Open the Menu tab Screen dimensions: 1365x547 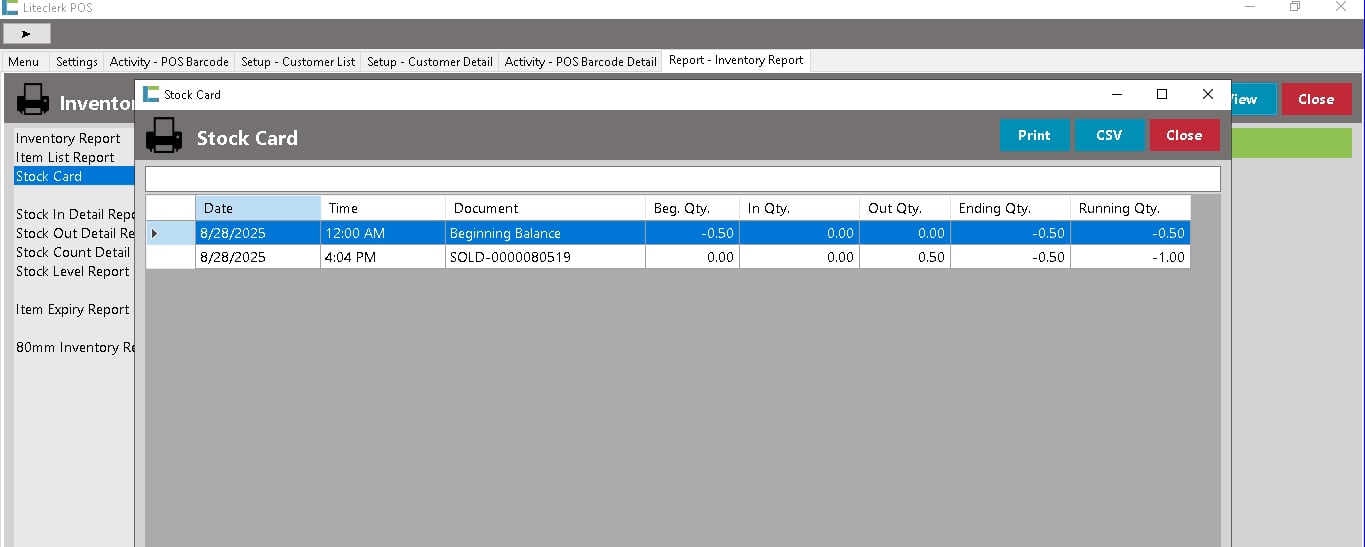(24, 61)
